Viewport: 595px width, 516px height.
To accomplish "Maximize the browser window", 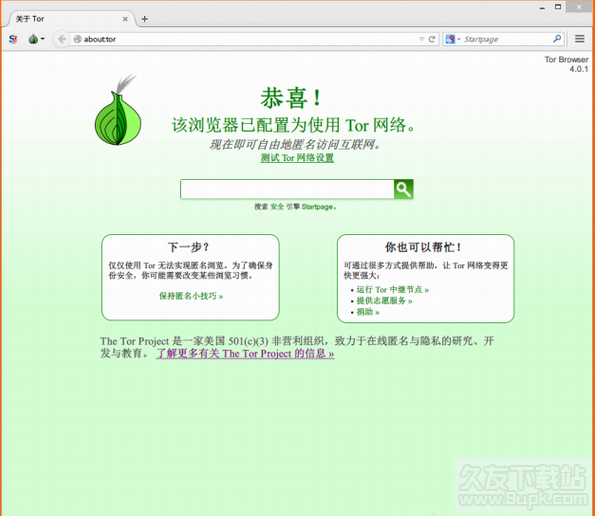I will [x=558, y=7].
